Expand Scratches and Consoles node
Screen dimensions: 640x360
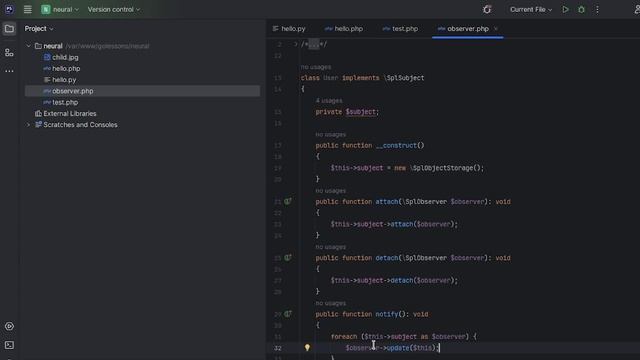coord(29,125)
